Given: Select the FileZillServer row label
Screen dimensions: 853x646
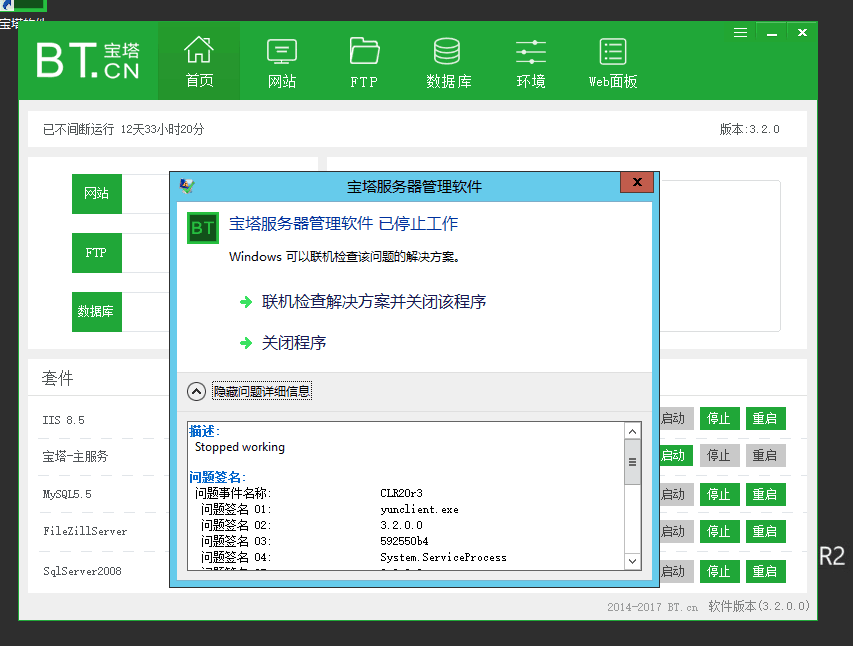Looking at the screenshot, I should [85, 531].
